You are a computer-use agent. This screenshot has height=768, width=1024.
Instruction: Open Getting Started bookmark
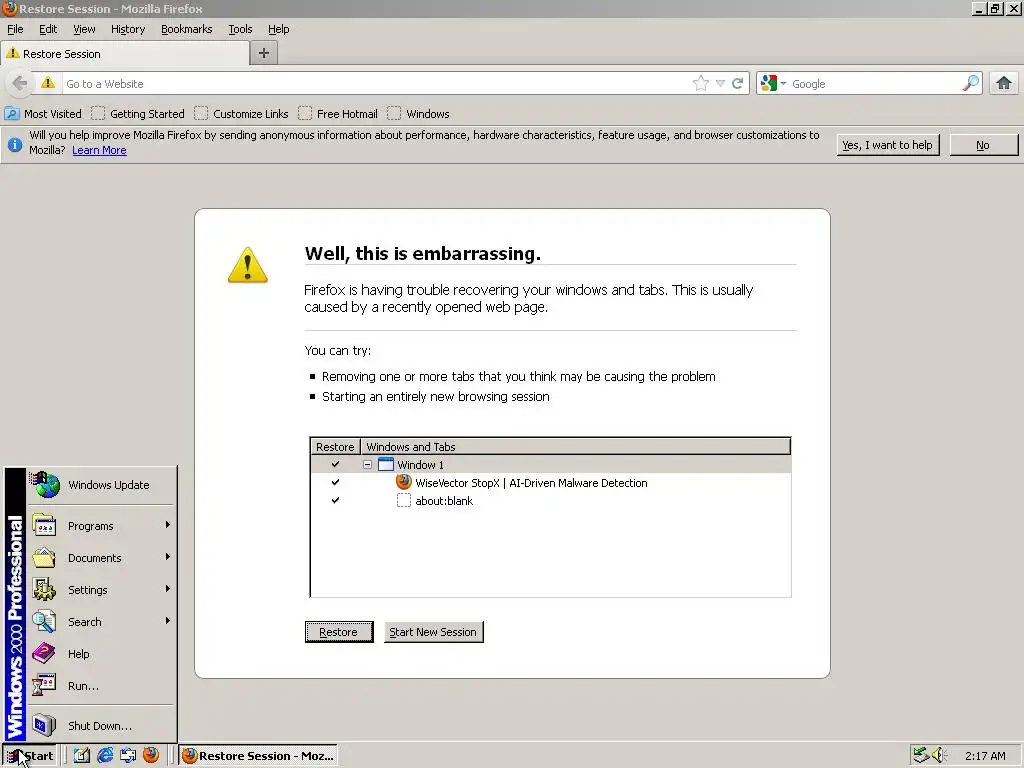coord(138,114)
